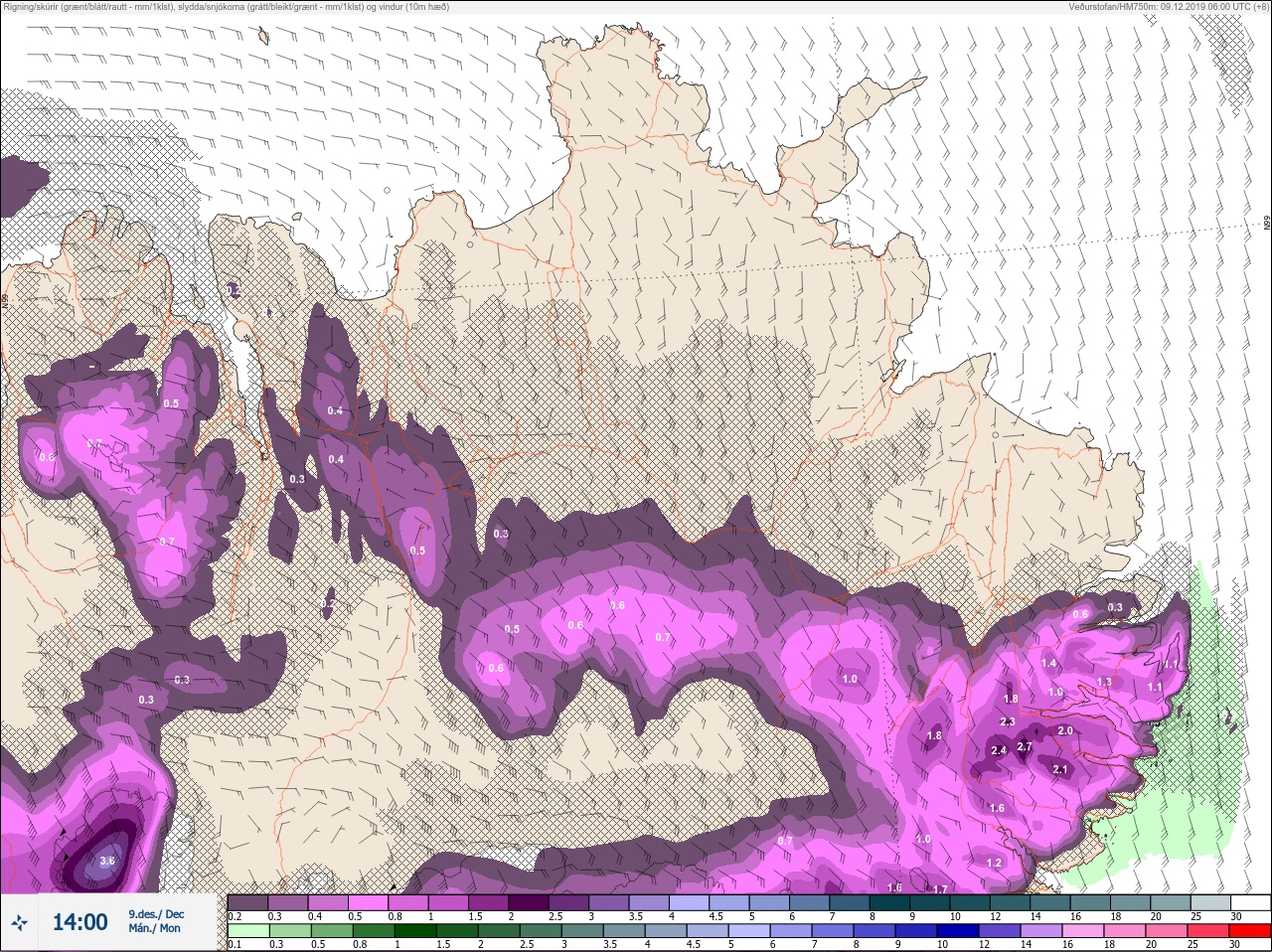1272x952 pixels.
Task: Select the bright red swatch ending the lower legend
Action: 1250,931
